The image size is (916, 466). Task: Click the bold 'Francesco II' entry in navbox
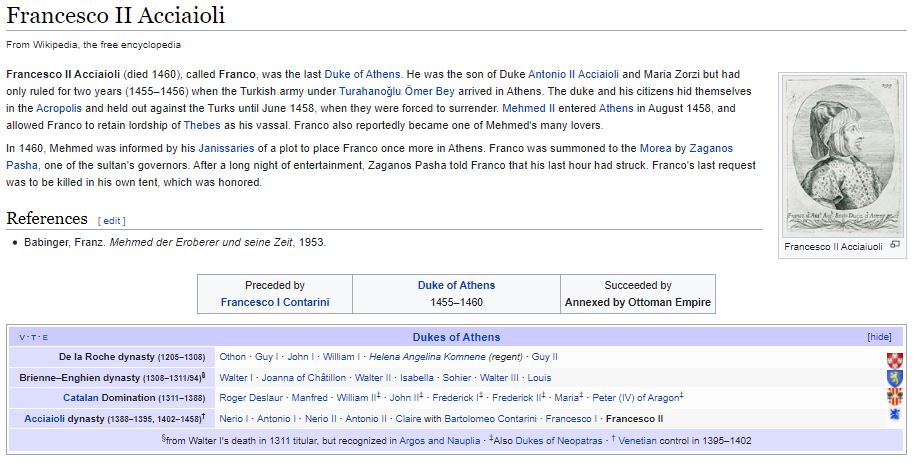coord(634,419)
